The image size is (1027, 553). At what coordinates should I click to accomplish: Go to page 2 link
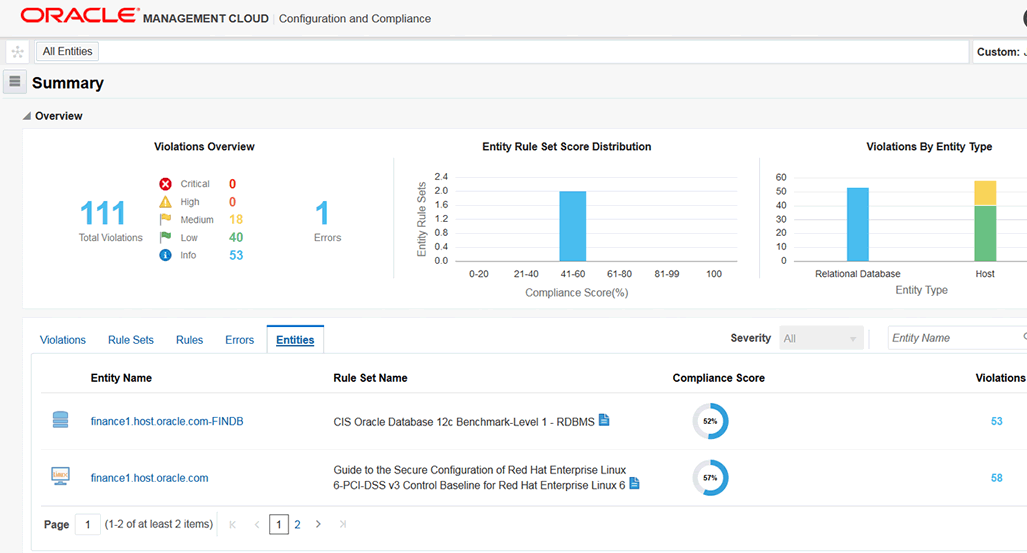(x=297, y=525)
